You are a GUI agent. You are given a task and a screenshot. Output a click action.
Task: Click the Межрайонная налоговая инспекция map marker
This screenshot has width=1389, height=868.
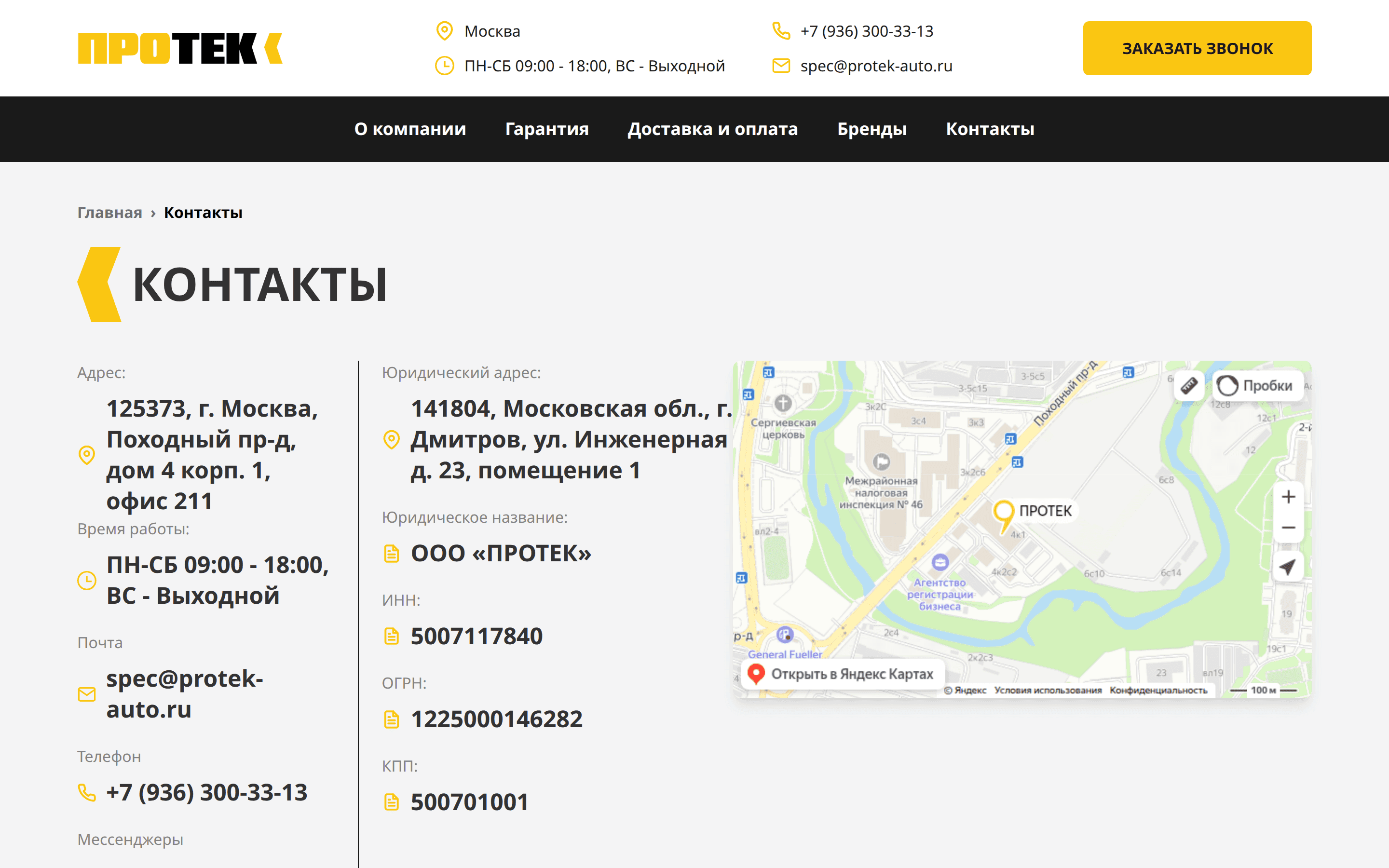click(x=882, y=461)
